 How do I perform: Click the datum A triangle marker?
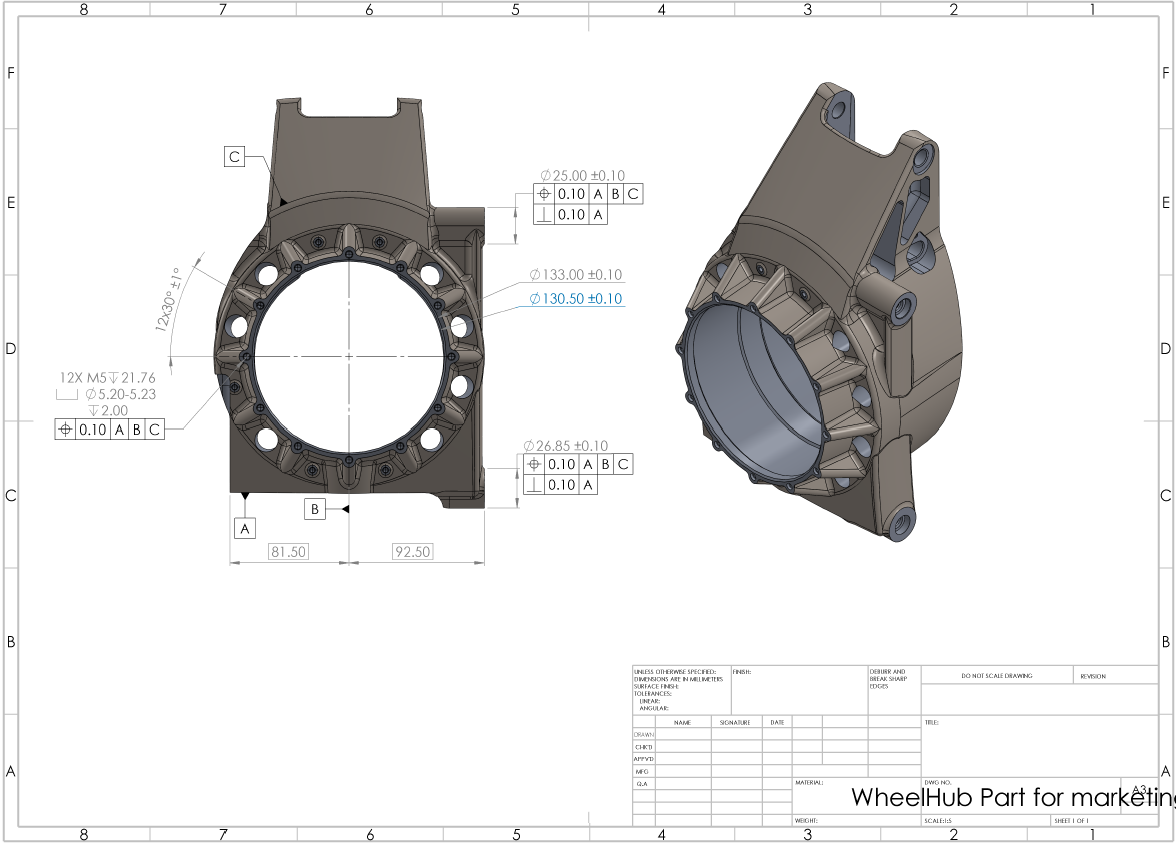point(244,496)
